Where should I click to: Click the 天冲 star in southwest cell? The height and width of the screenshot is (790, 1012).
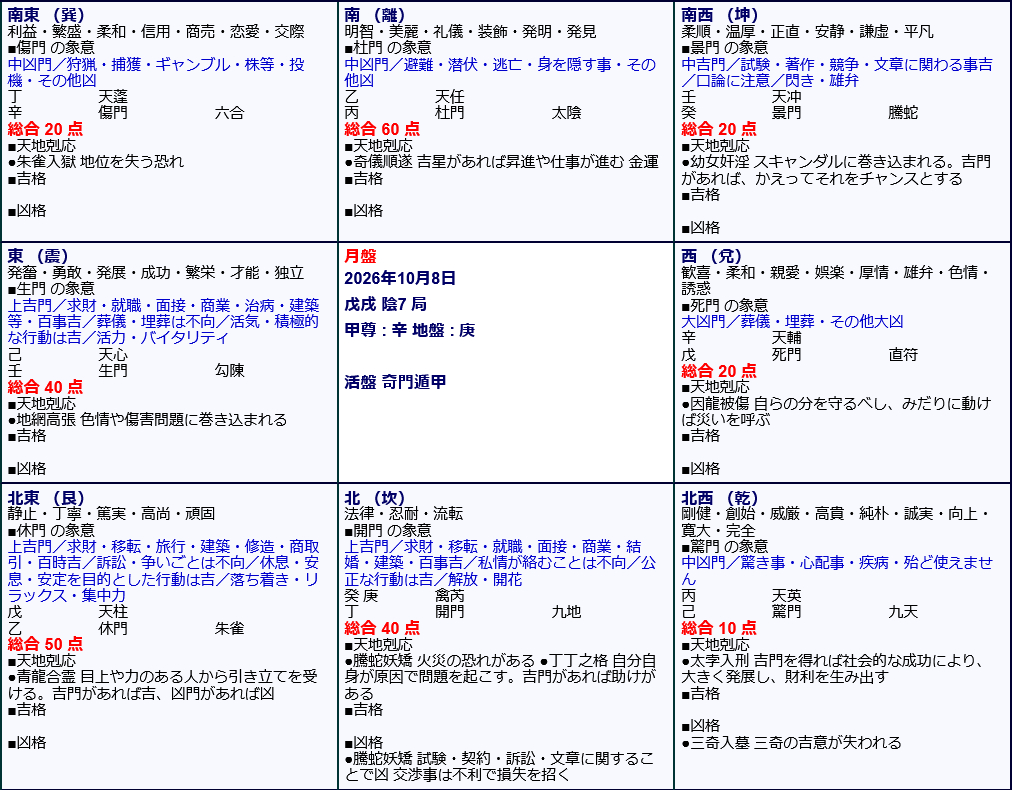787,97
